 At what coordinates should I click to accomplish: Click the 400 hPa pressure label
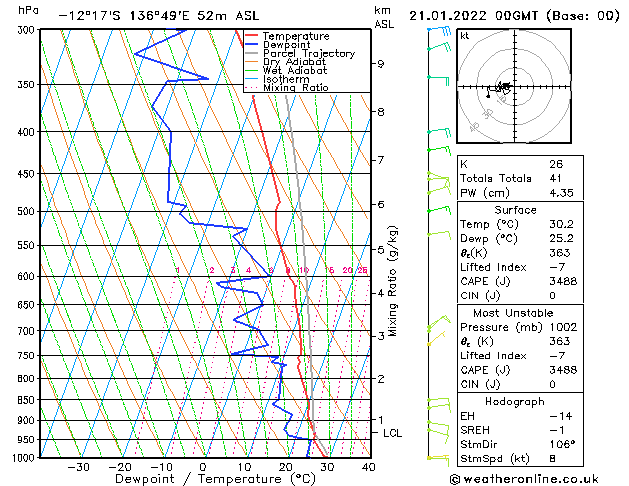[x=28, y=132]
